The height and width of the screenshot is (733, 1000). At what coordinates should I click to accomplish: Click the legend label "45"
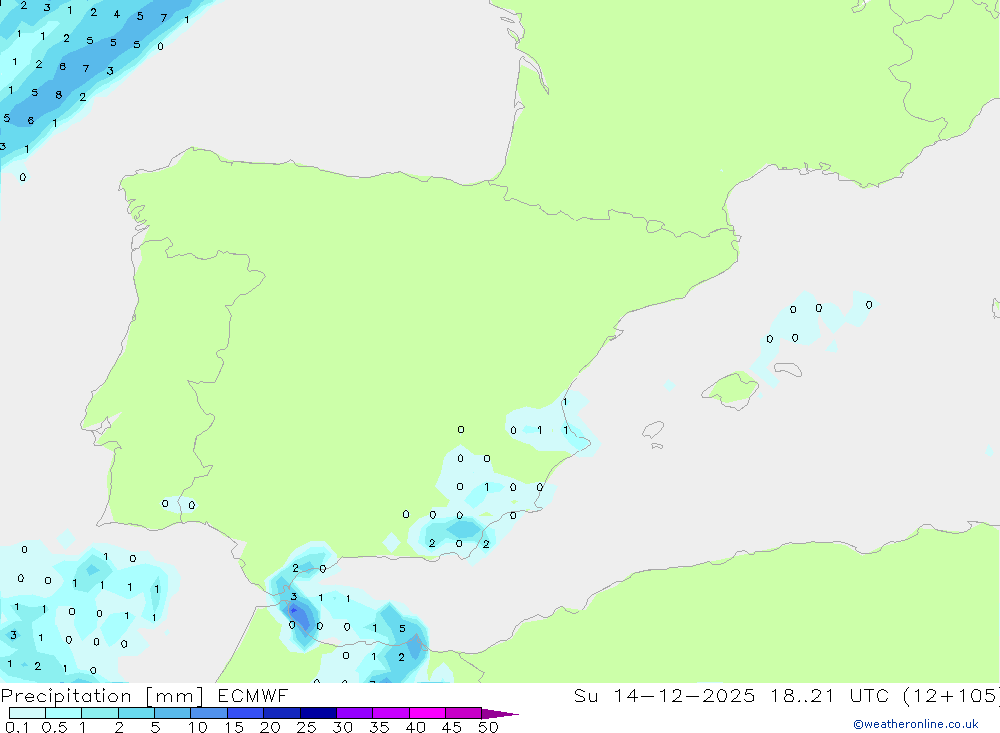tap(452, 727)
